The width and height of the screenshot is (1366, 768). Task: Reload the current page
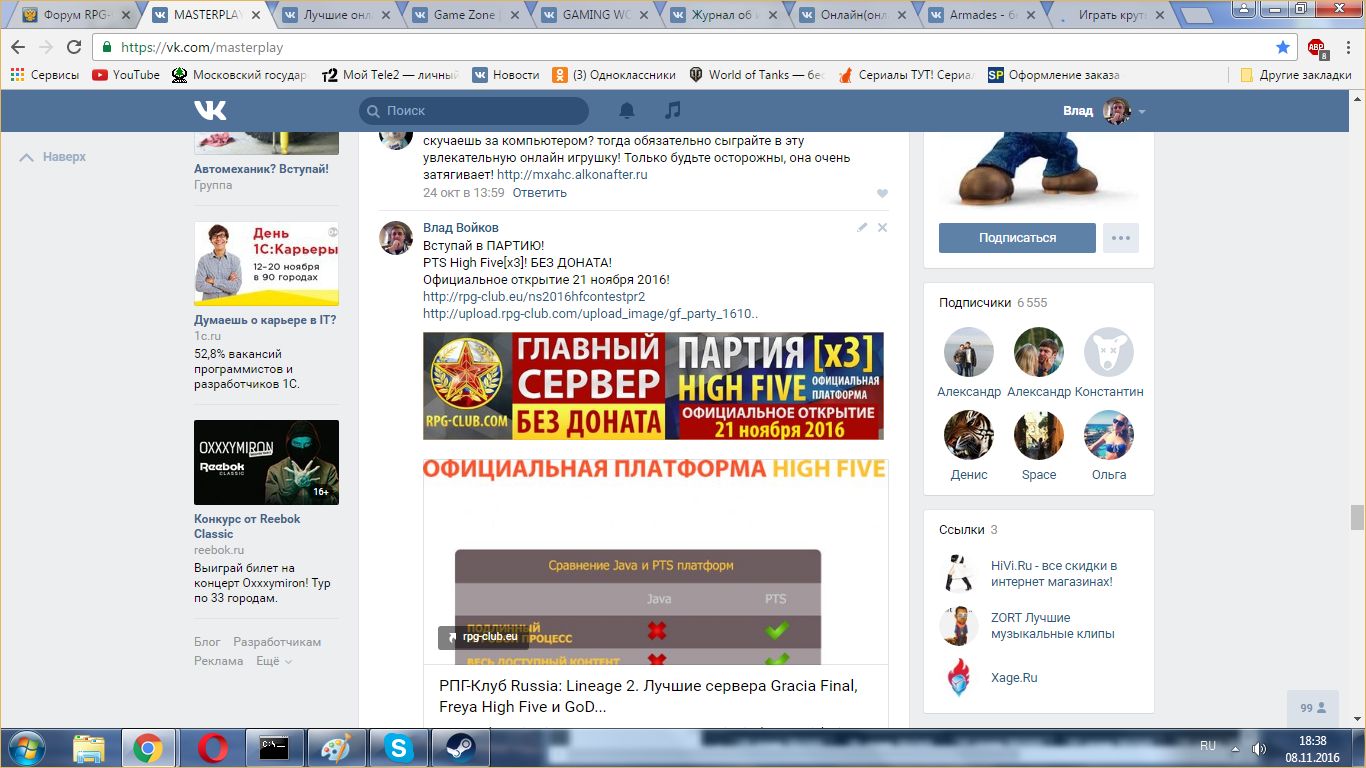pos(74,47)
